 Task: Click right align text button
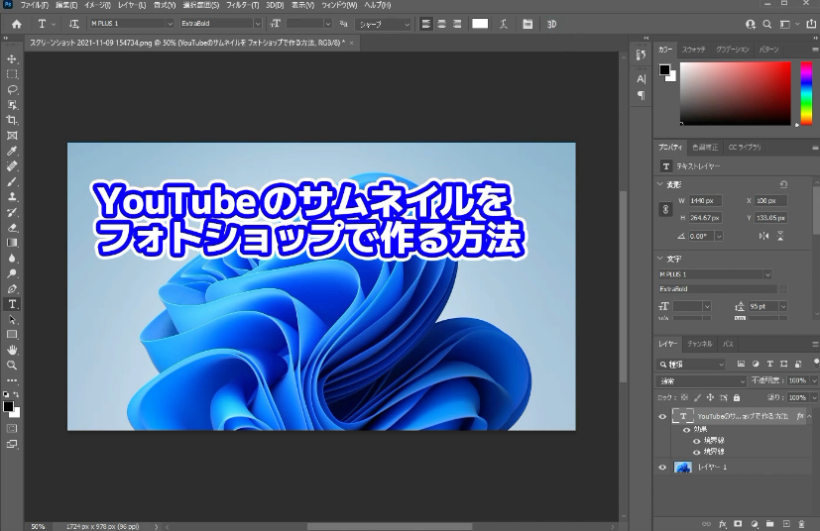[x=457, y=24]
